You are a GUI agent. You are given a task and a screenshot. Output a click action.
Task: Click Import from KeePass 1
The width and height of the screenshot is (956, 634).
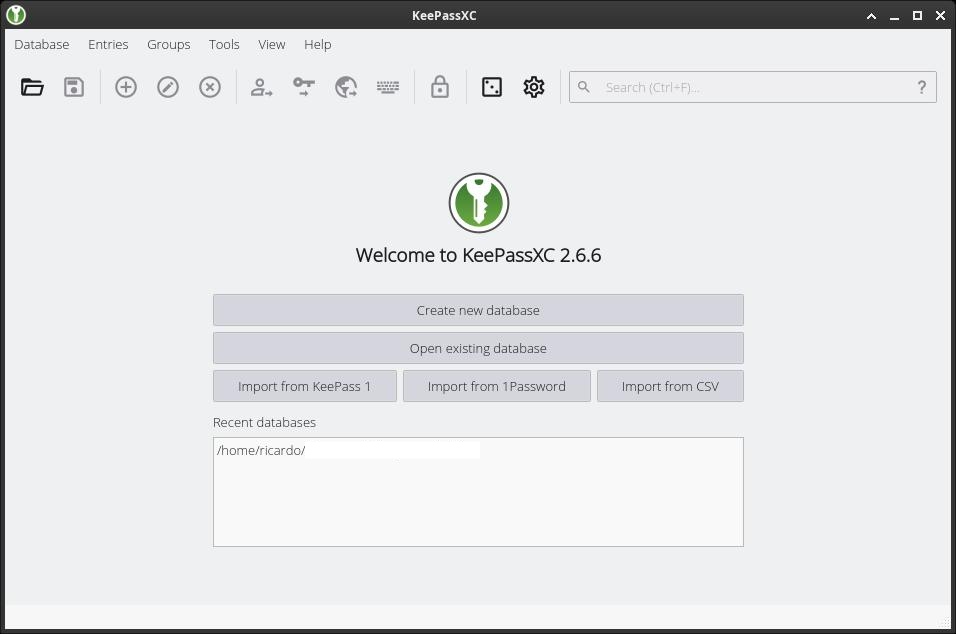click(305, 386)
